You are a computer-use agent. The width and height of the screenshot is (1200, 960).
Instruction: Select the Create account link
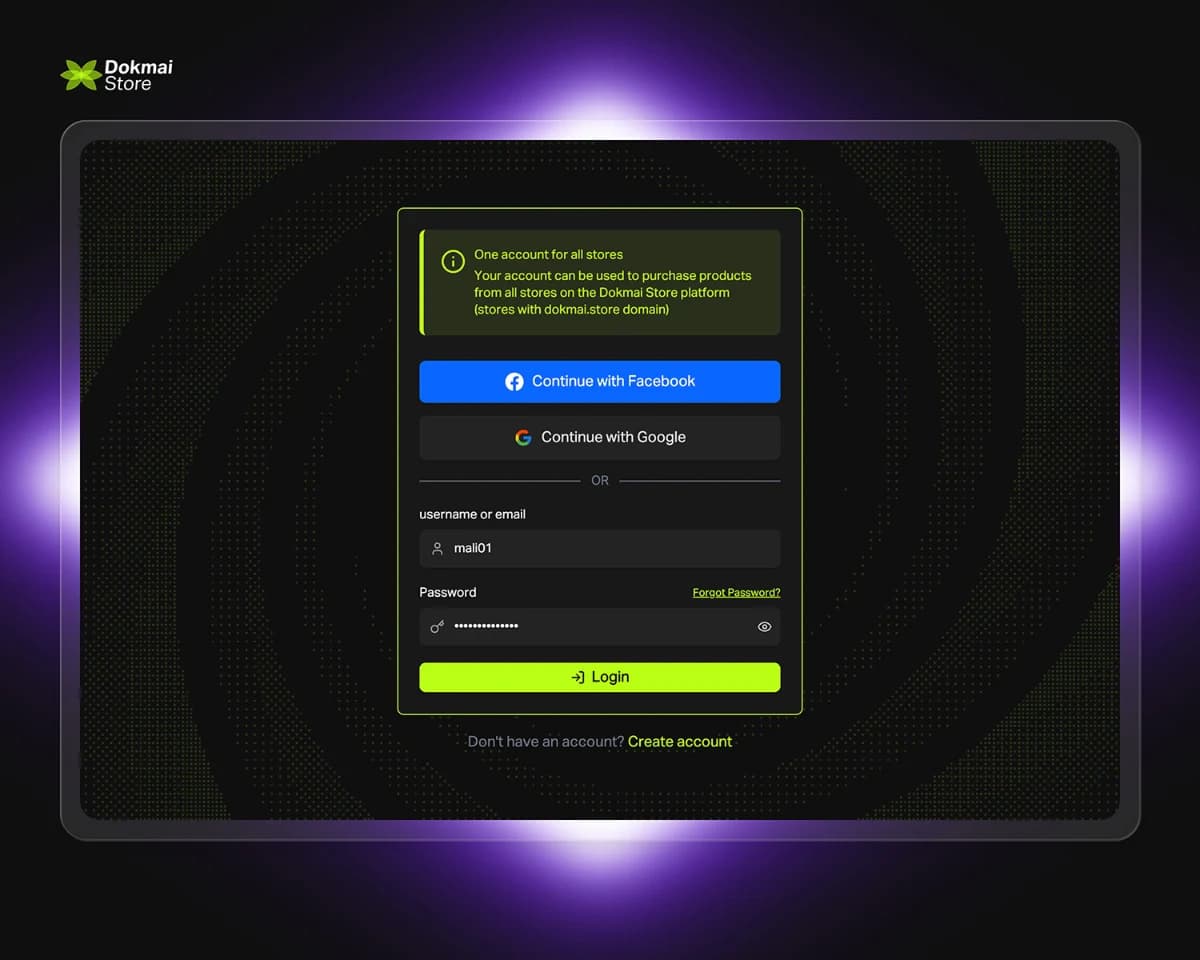tap(680, 741)
